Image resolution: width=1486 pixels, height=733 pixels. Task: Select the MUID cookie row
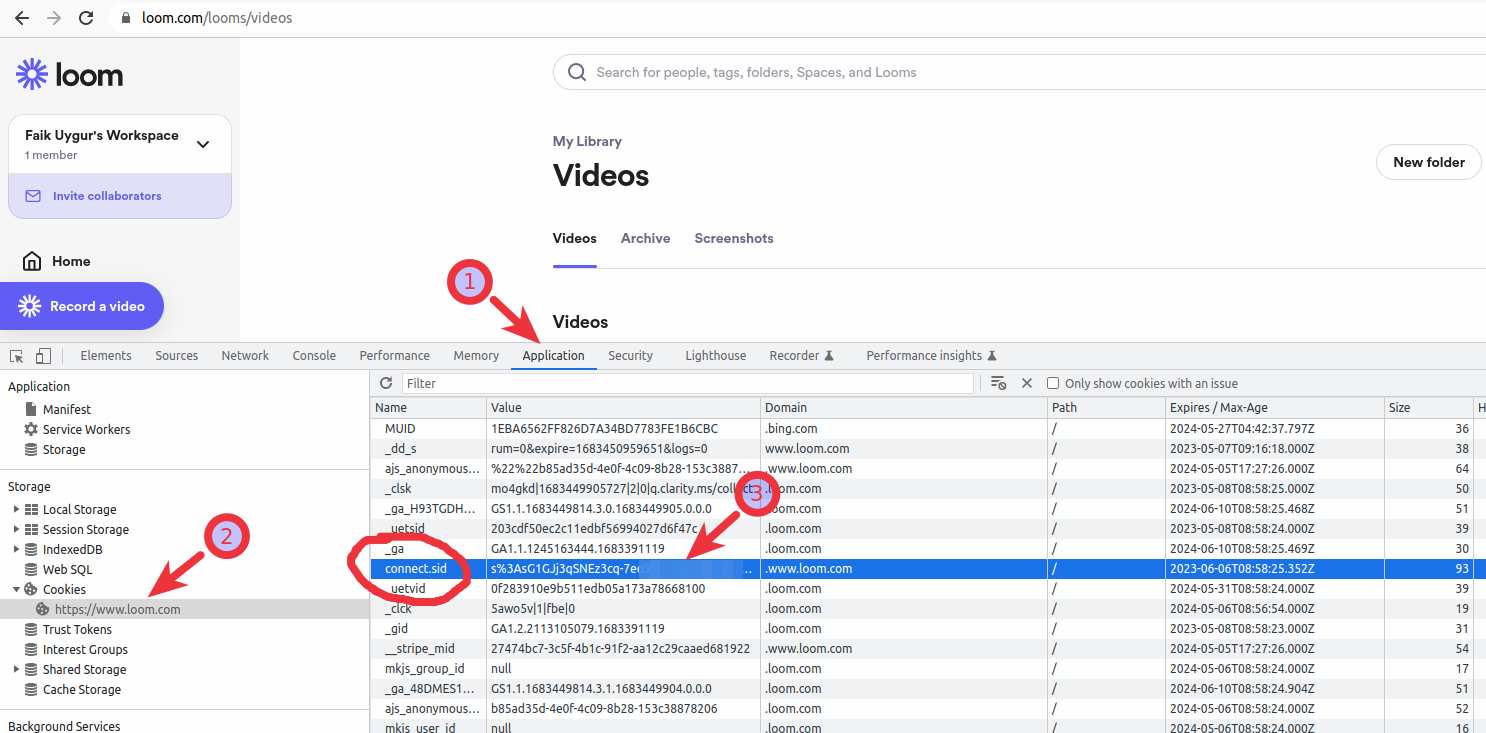[928, 429]
